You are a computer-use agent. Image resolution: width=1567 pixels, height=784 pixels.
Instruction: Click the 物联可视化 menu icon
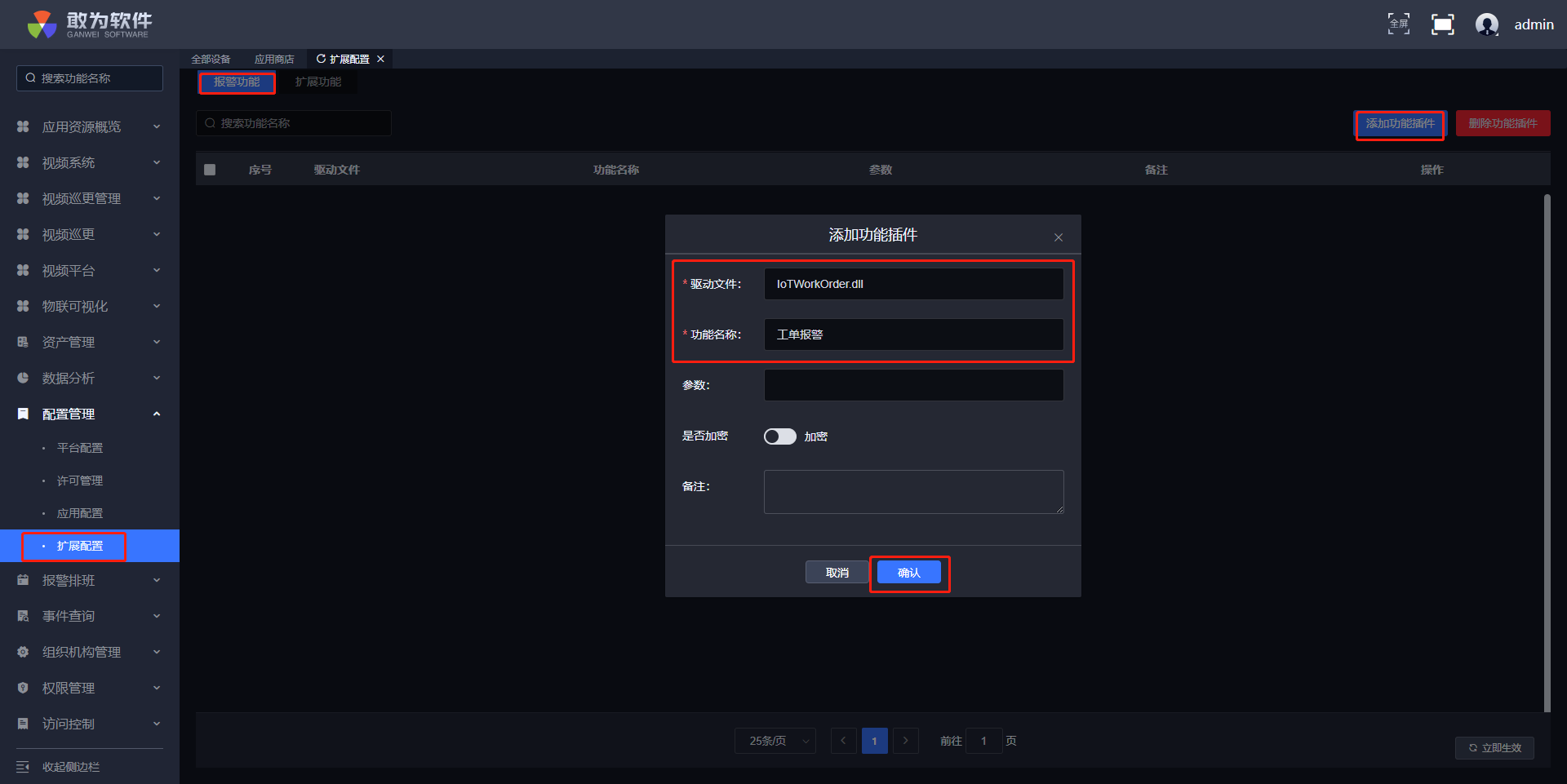point(23,306)
